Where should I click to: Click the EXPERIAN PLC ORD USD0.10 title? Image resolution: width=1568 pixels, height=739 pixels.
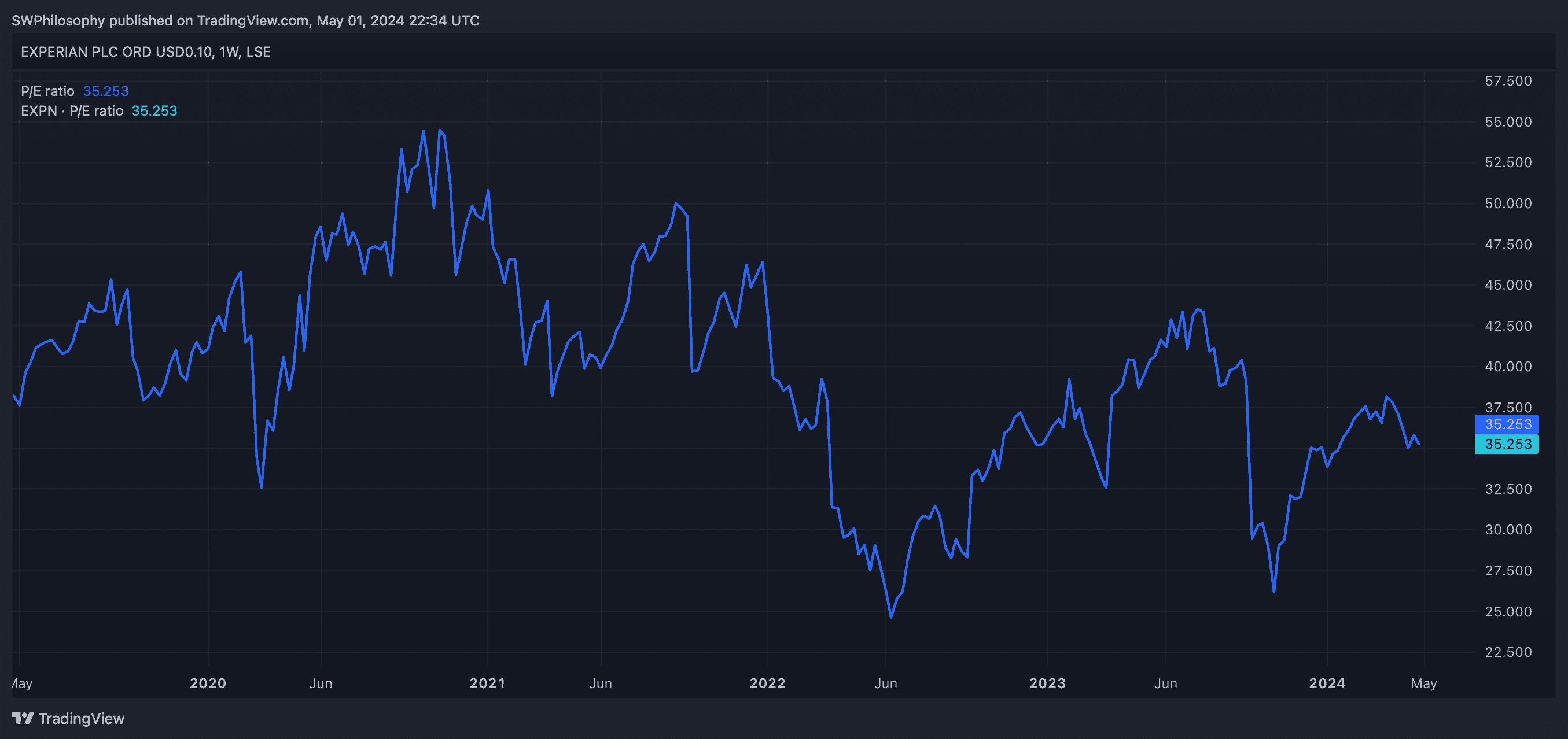[117, 51]
